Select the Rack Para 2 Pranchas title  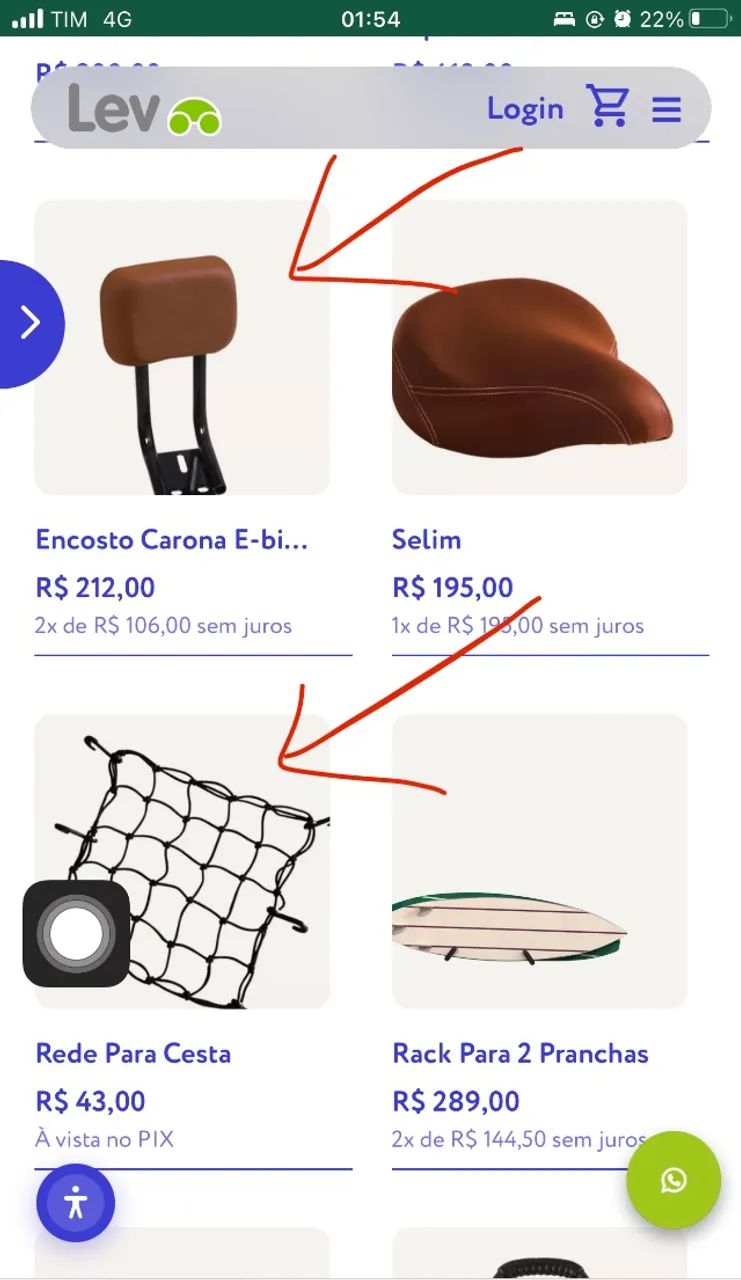pos(520,1053)
